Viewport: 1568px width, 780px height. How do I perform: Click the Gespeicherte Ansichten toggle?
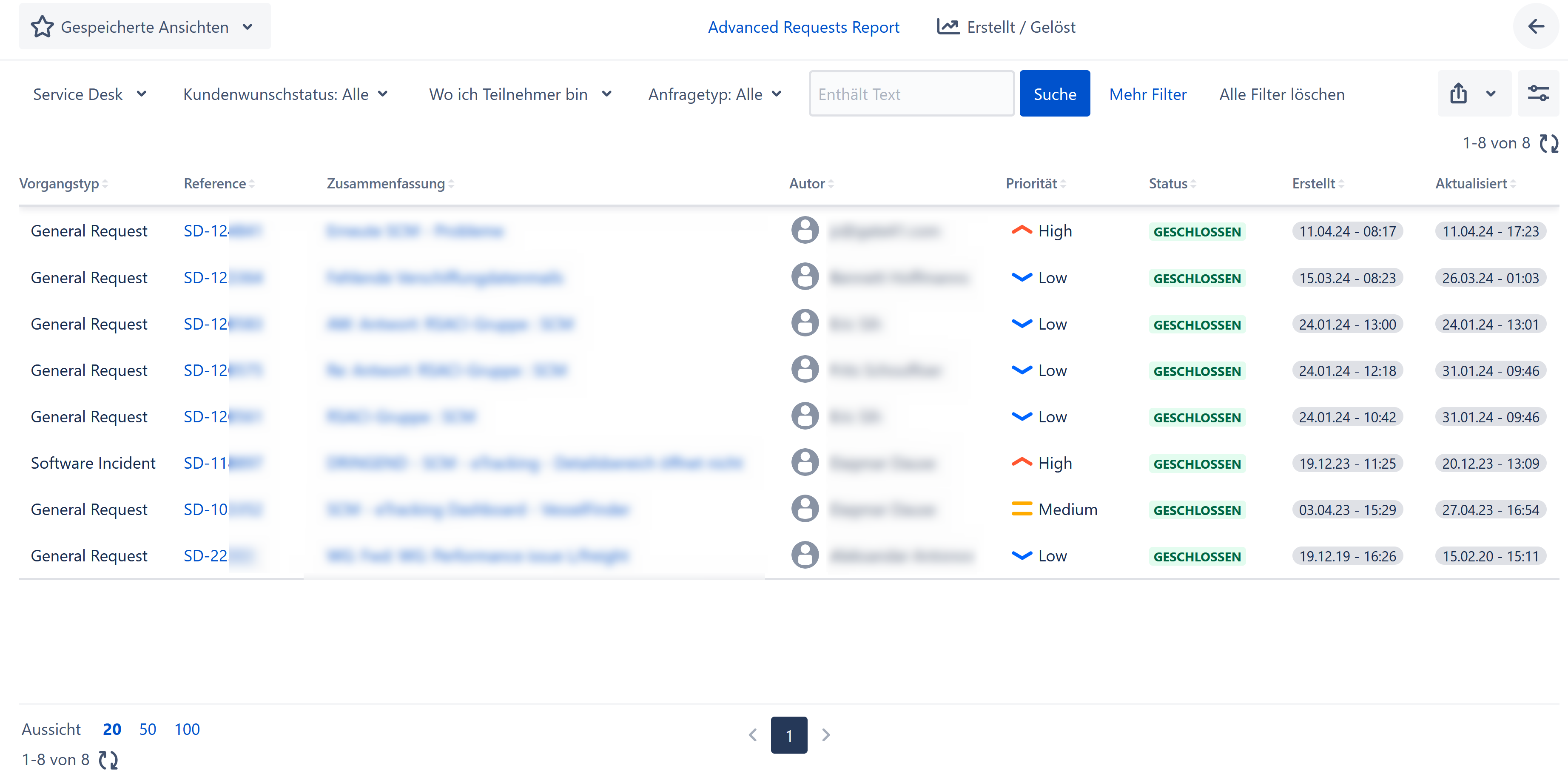146,26
